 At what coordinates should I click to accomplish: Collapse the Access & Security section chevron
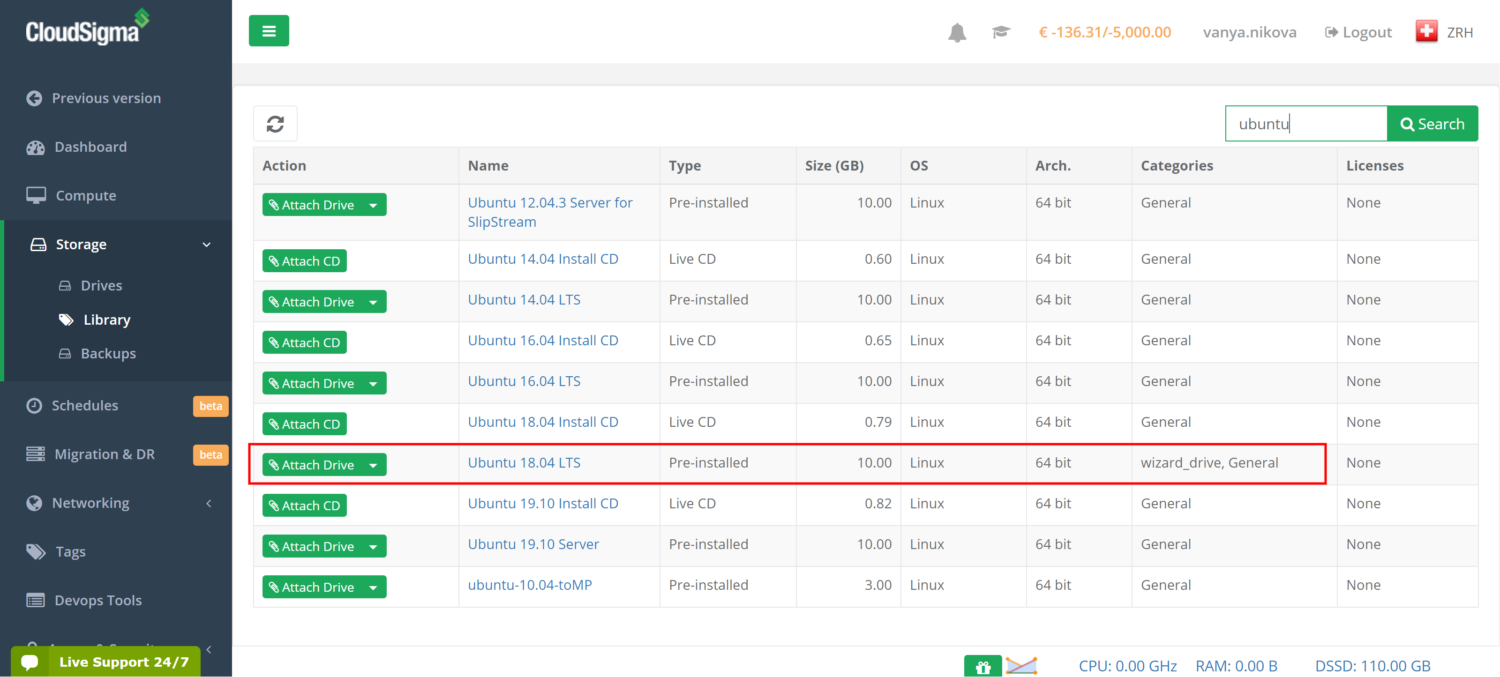(208, 649)
